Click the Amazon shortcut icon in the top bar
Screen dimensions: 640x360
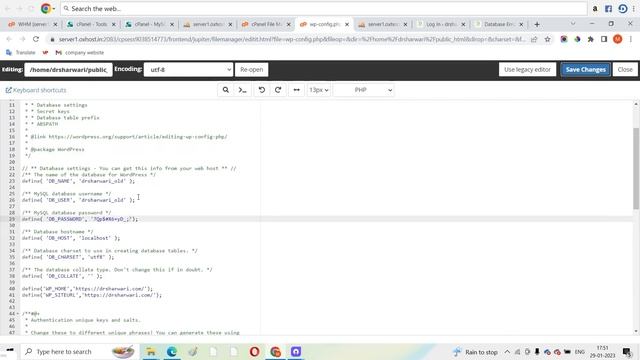point(595,9)
